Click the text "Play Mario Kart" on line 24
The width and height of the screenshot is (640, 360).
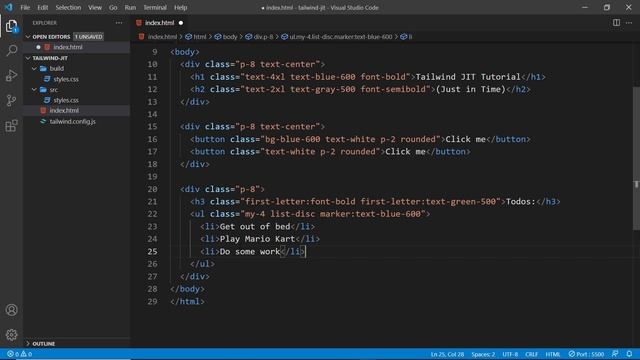point(257,239)
